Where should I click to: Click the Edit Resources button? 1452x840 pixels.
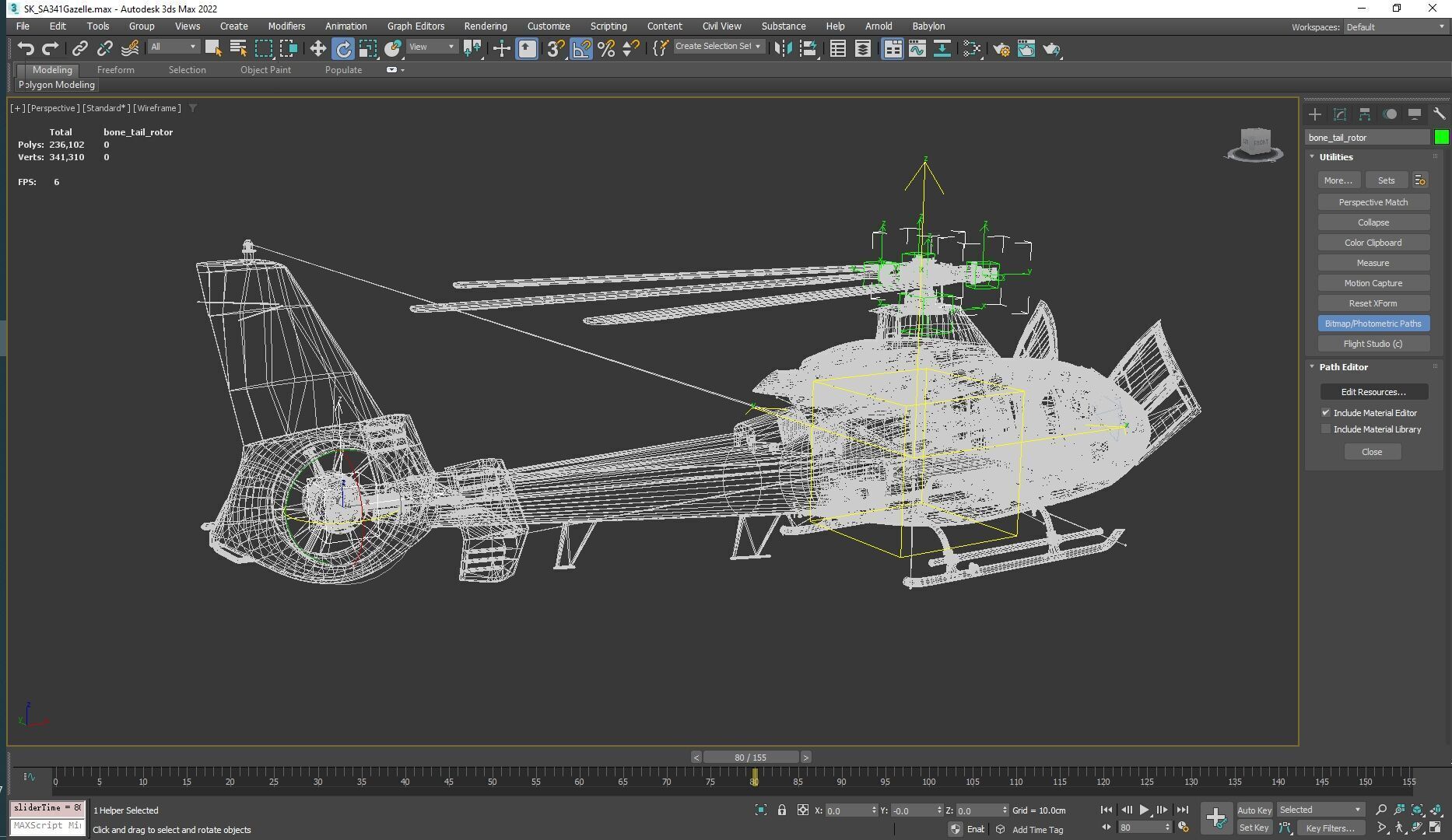pos(1373,392)
